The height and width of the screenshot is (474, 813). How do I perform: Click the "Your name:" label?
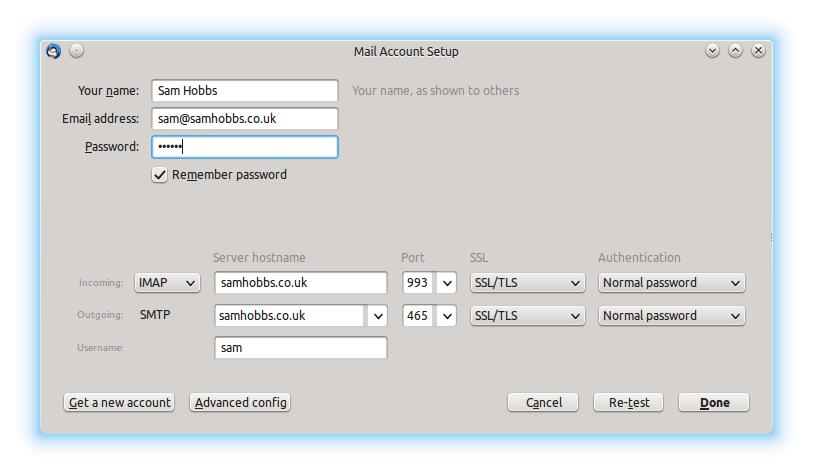click(x=108, y=91)
